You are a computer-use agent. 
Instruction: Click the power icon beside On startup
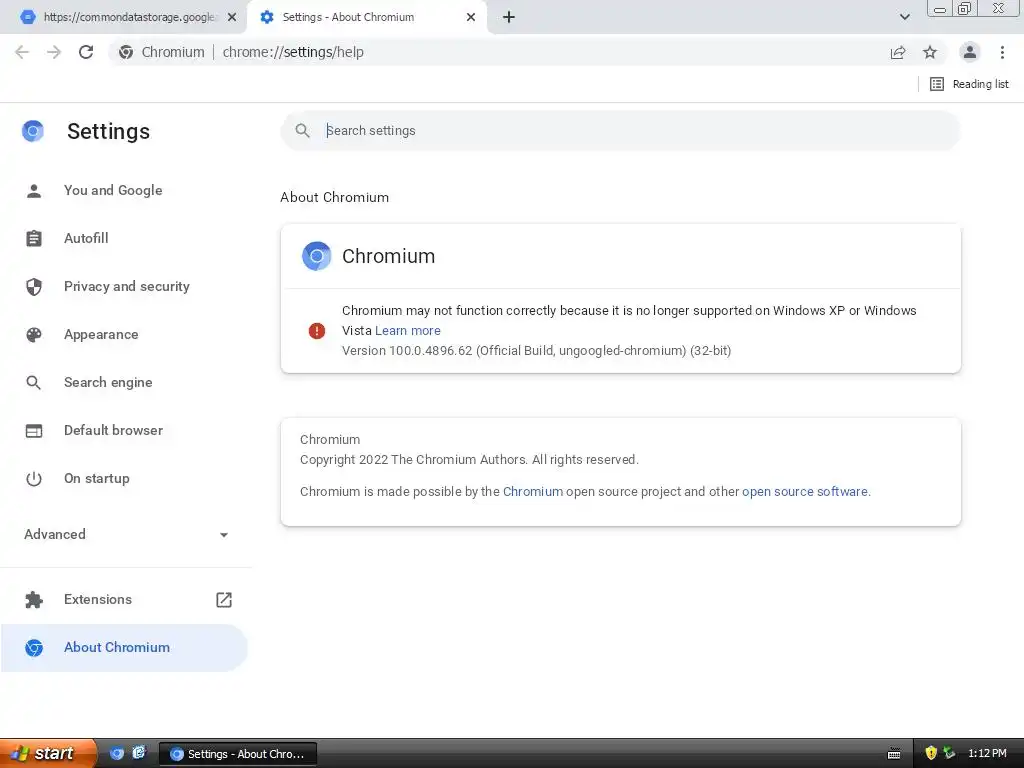[x=34, y=479]
